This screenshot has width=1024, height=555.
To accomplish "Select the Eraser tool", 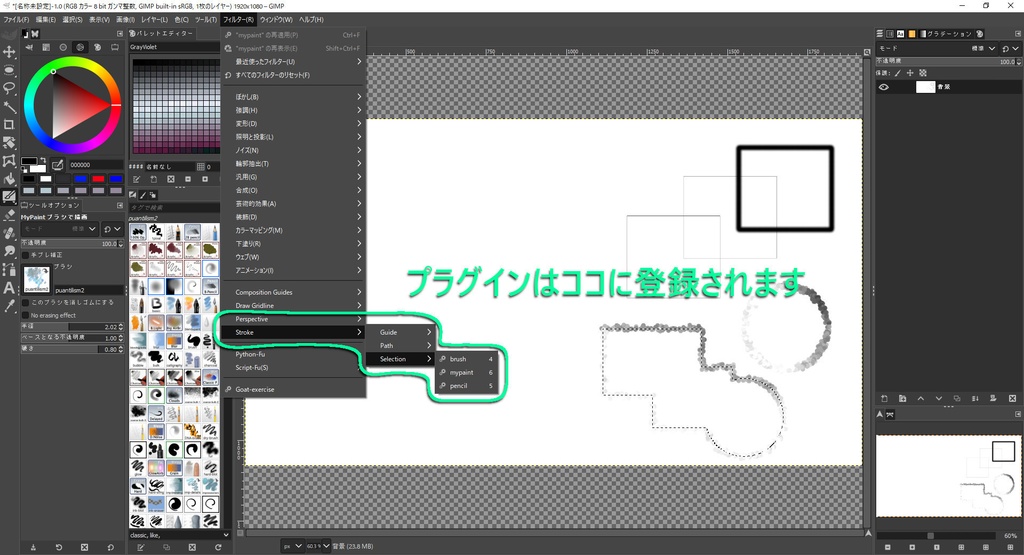I will click(x=9, y=214).
